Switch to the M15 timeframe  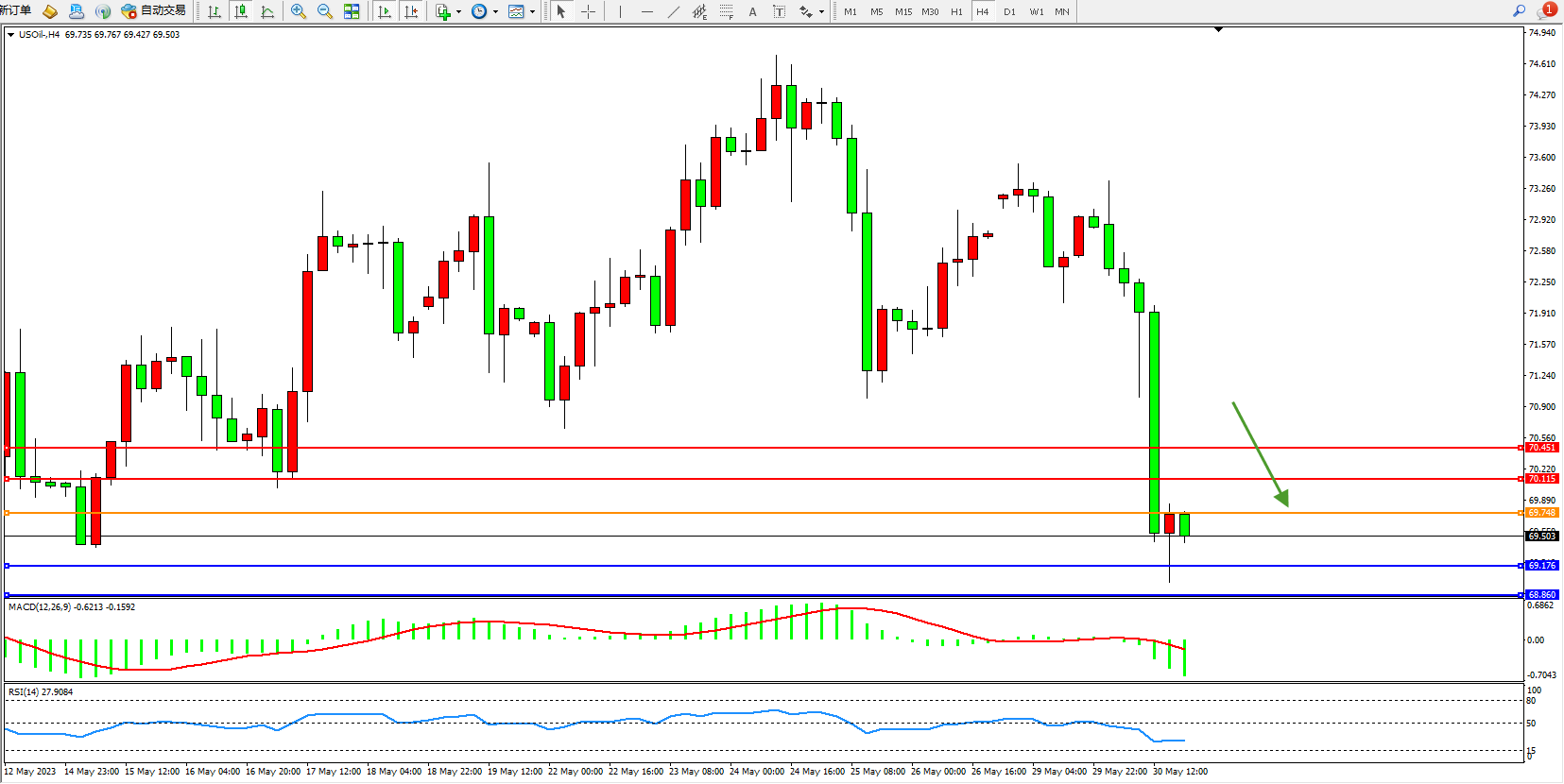tap(903, 11)
